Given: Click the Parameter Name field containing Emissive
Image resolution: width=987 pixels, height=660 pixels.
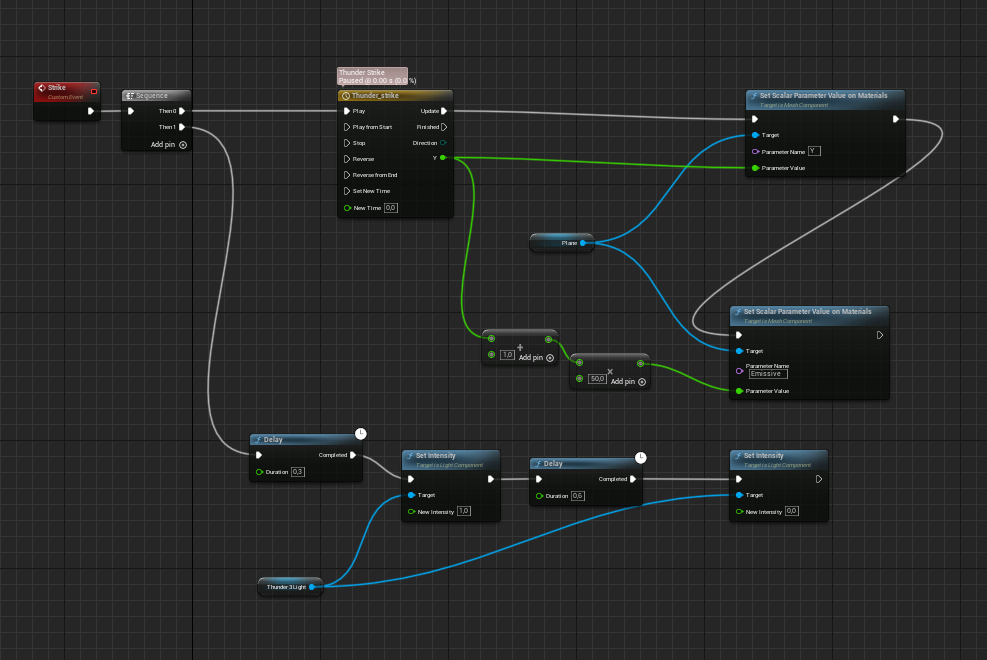Looking at the screenshot, I should [768, 374].
